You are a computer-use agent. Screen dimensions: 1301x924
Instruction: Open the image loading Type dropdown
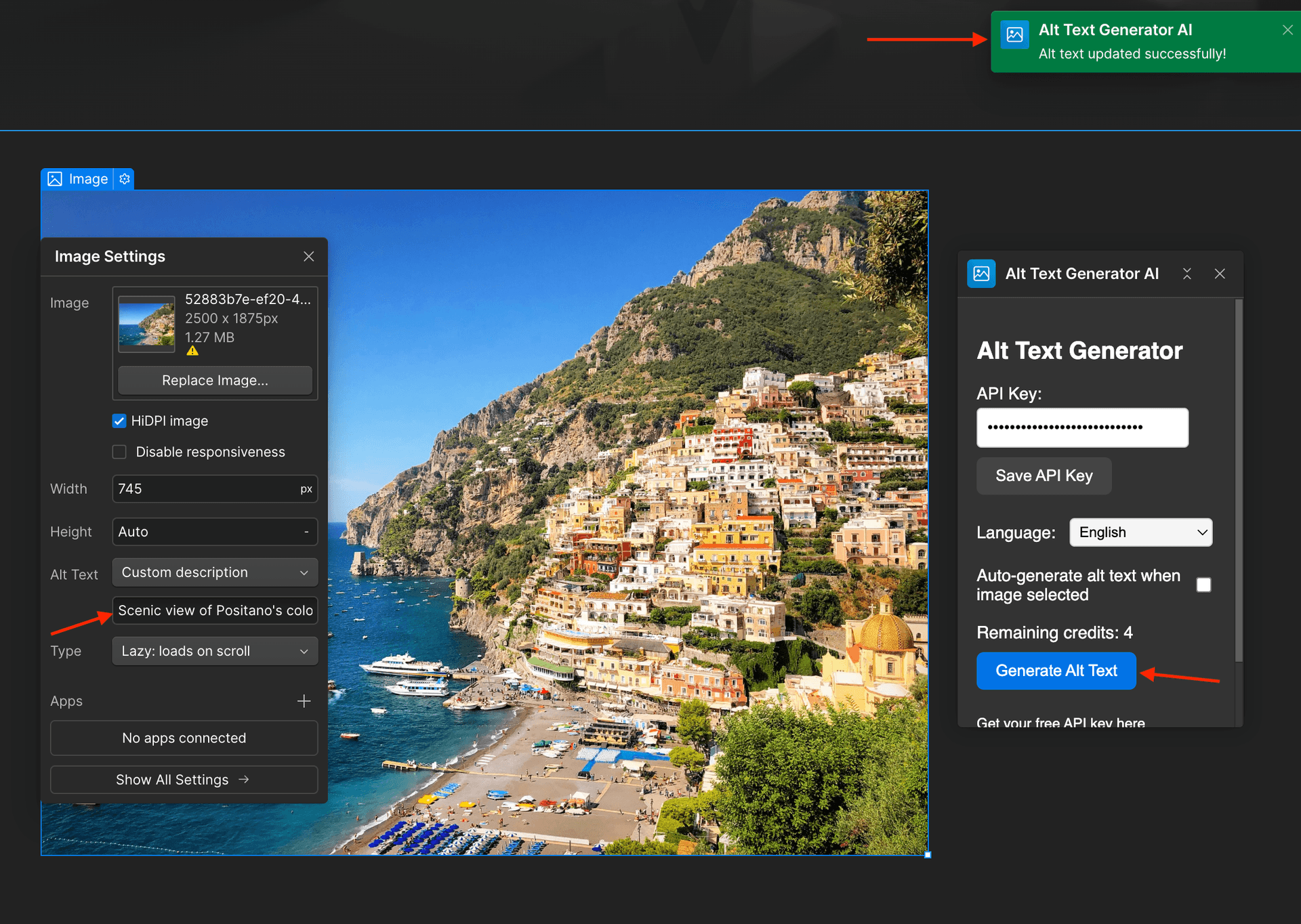[214, 650]
